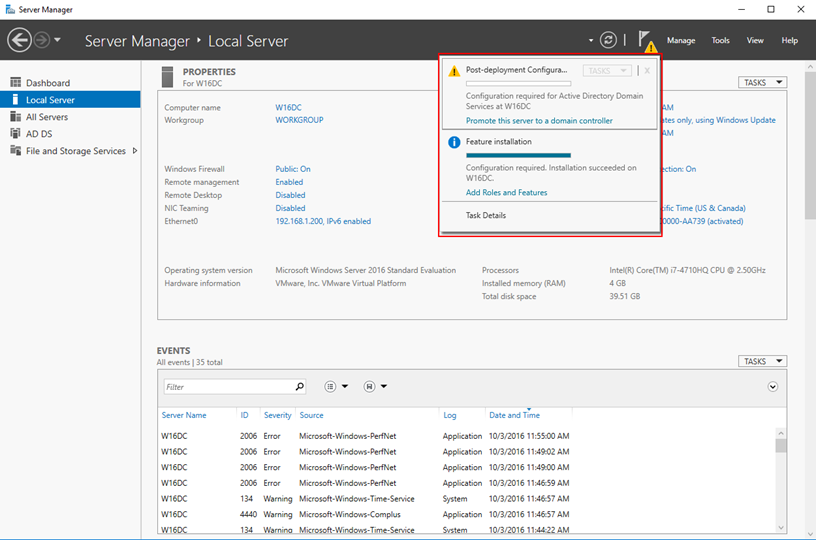Viewport: 816px width, 540px height.
Task: Click the forward navigation arrow
Action: [x=42, y=40]
